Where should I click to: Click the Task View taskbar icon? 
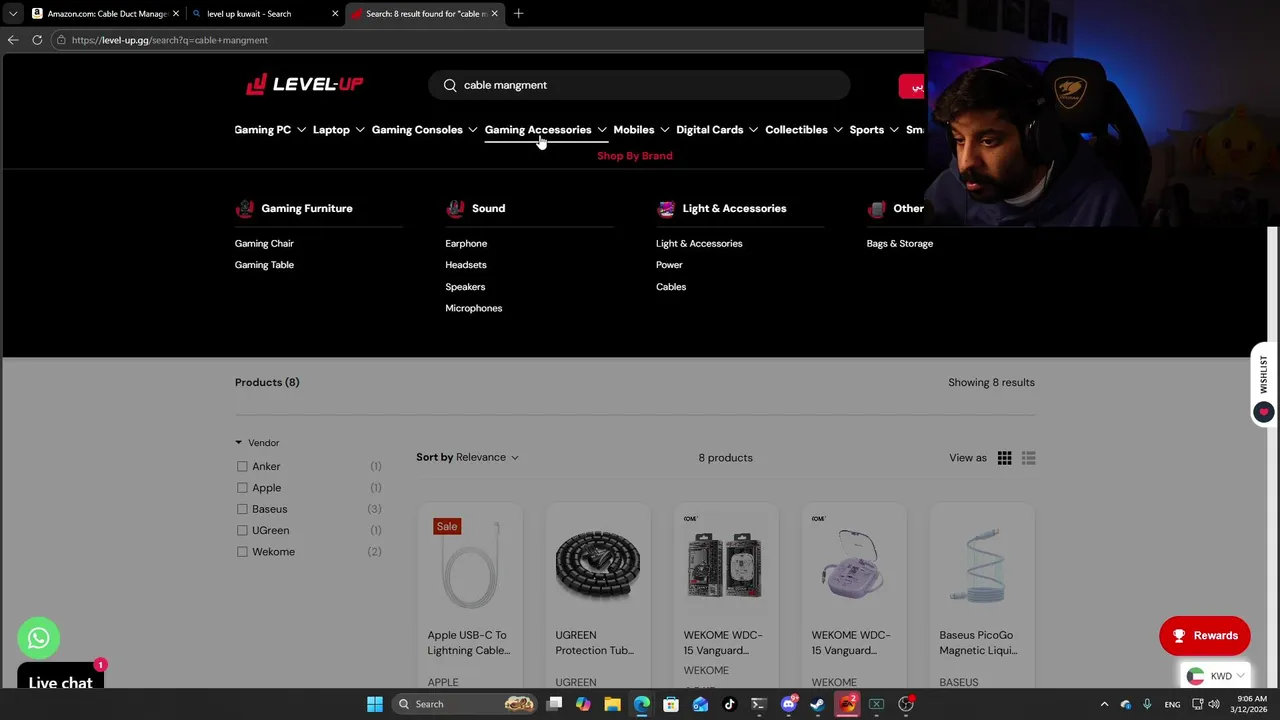(555, 704)
